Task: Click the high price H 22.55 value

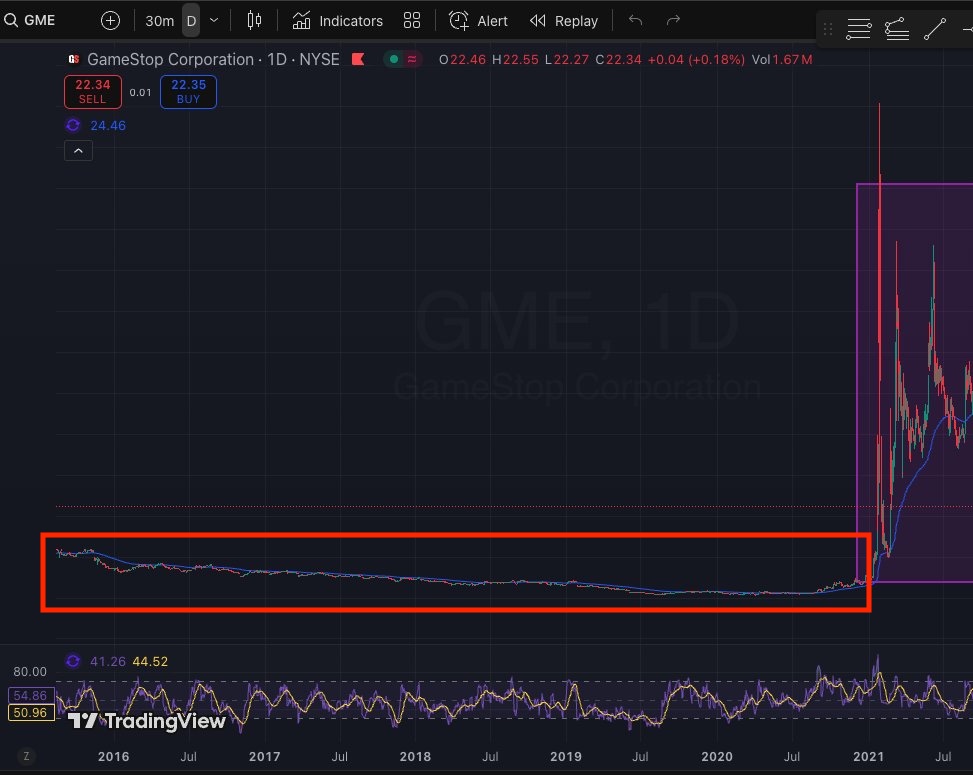Action: click(515, 60)
